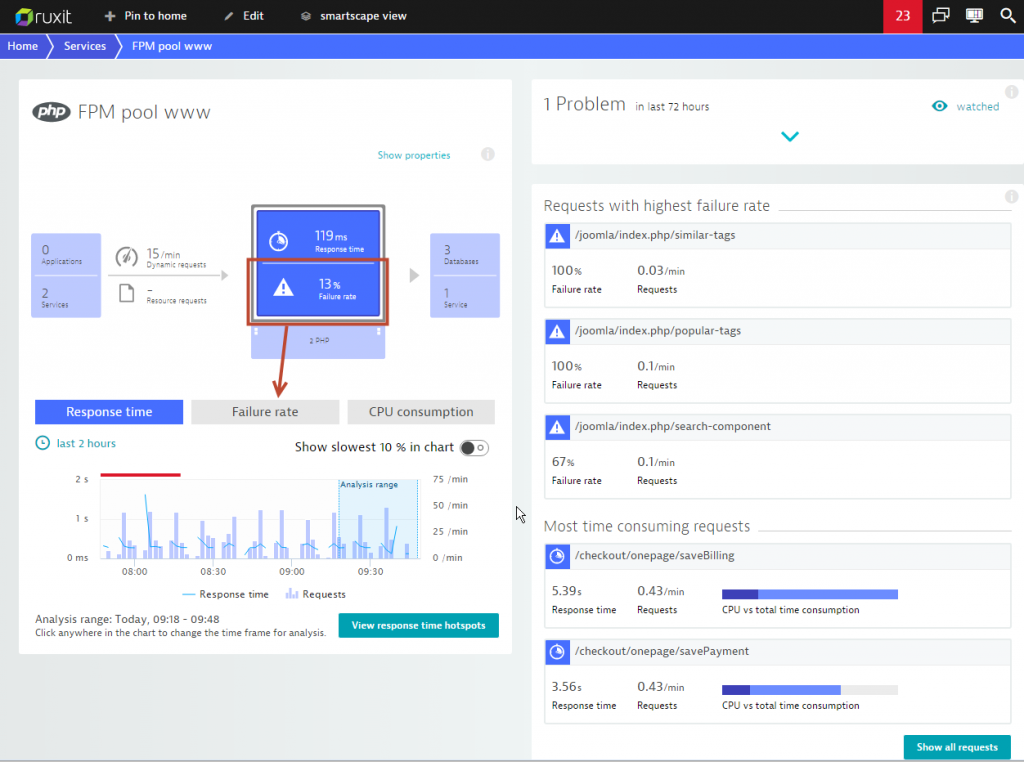Click stopwatch icon for saveBilling request
Screen dimensions: 1024x762
(x=557, y=556)
